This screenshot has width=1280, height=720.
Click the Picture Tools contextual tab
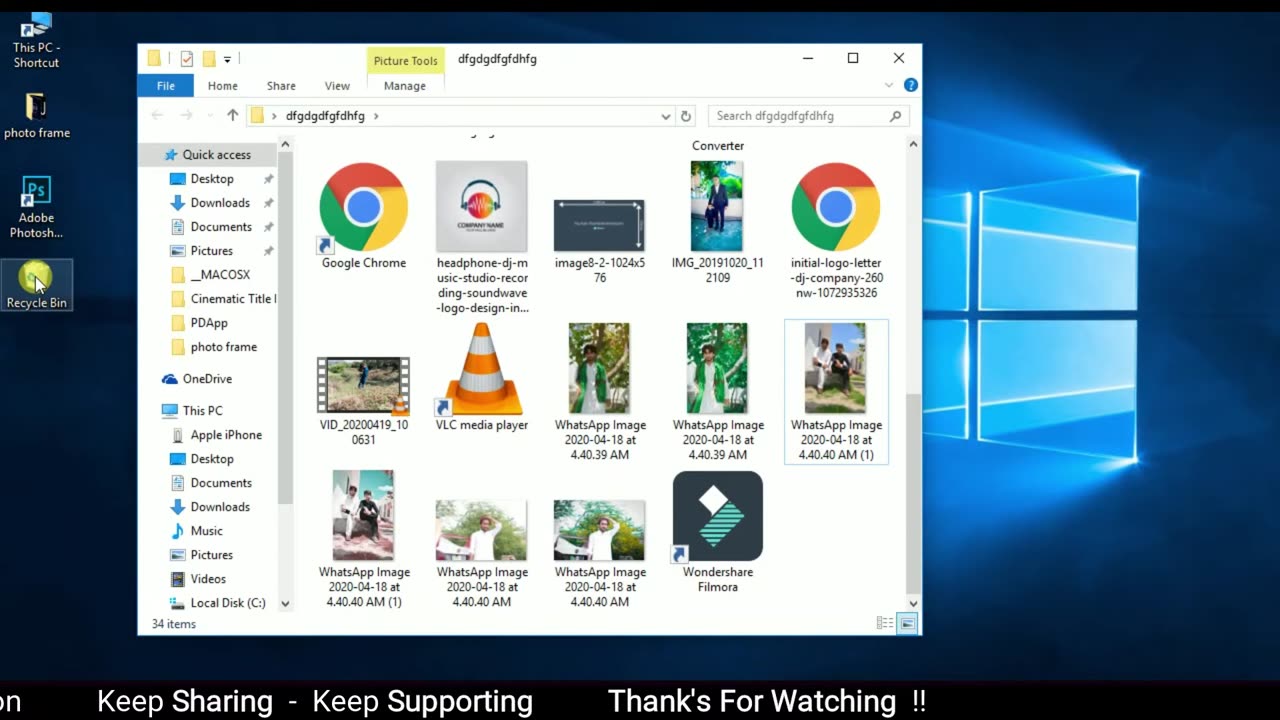click(x=405, y=61)
